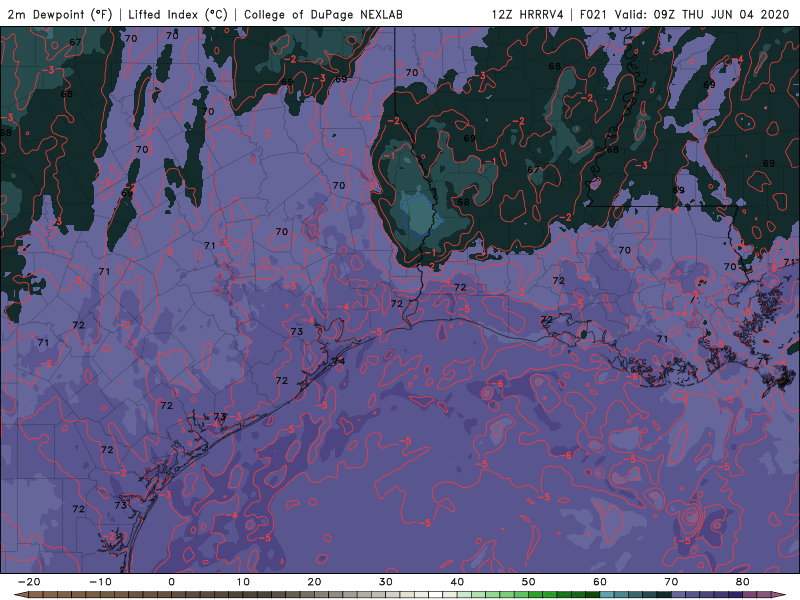
Task: Click the "-20" color bar label
Action: [29, 582]
